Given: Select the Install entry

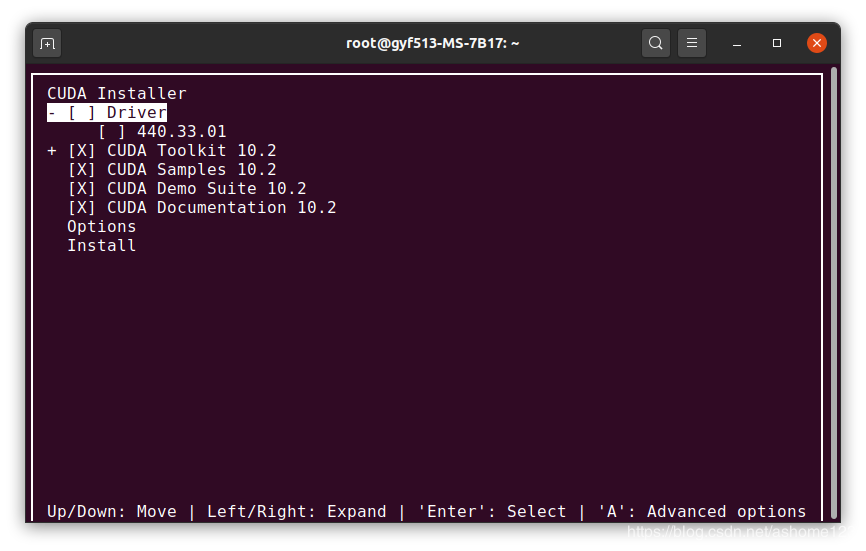Looking at the screenshot, I should pyautogui.click(x=102, y=246).
